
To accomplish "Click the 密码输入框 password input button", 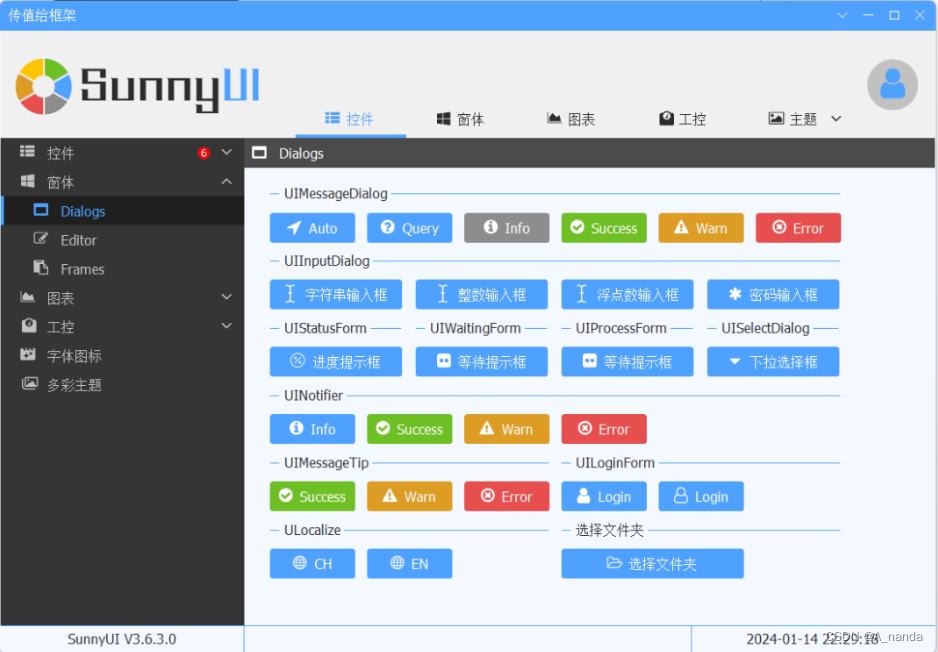I will [x=772, y=294].
